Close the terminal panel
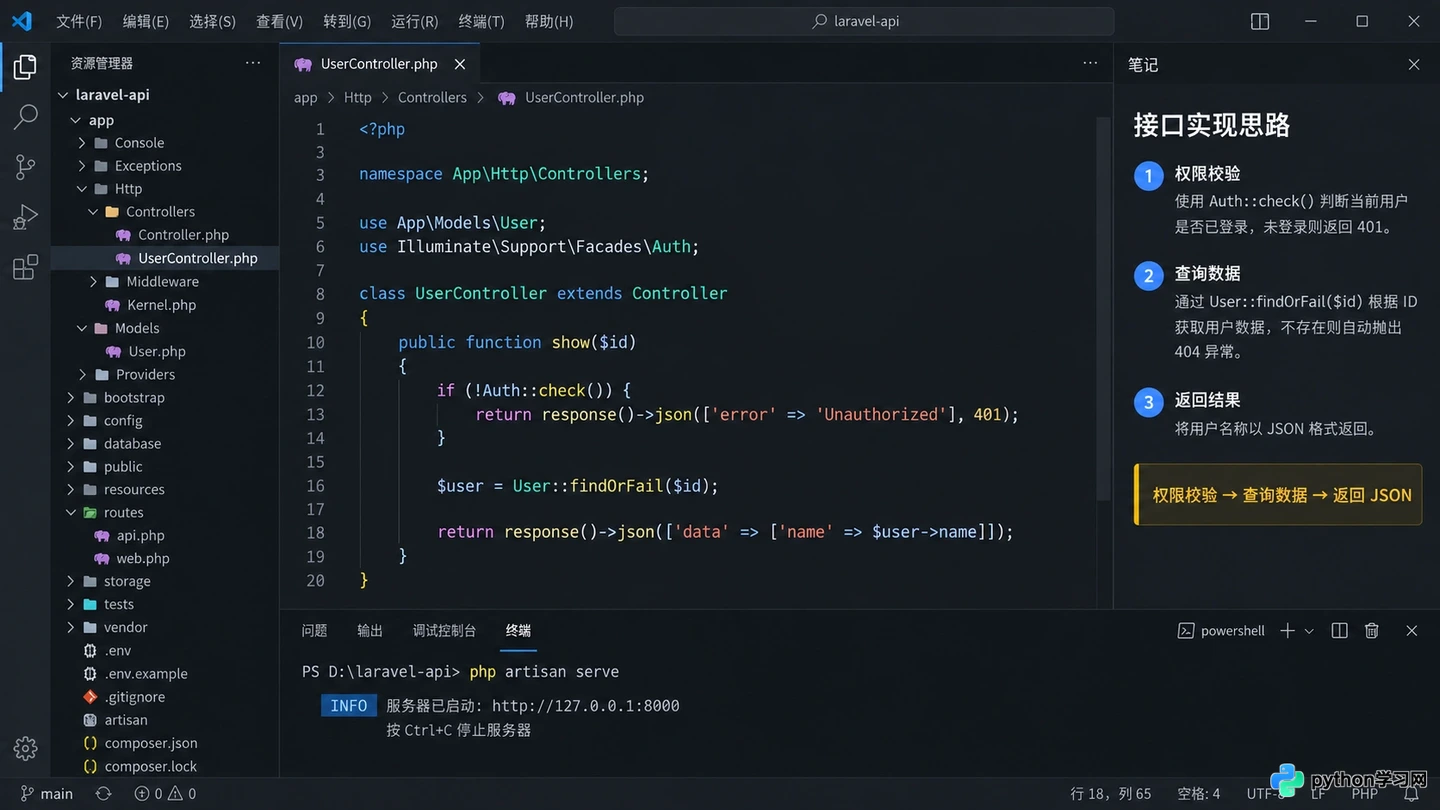Screen dimensions: 1440x810 tap(1412, 630)
